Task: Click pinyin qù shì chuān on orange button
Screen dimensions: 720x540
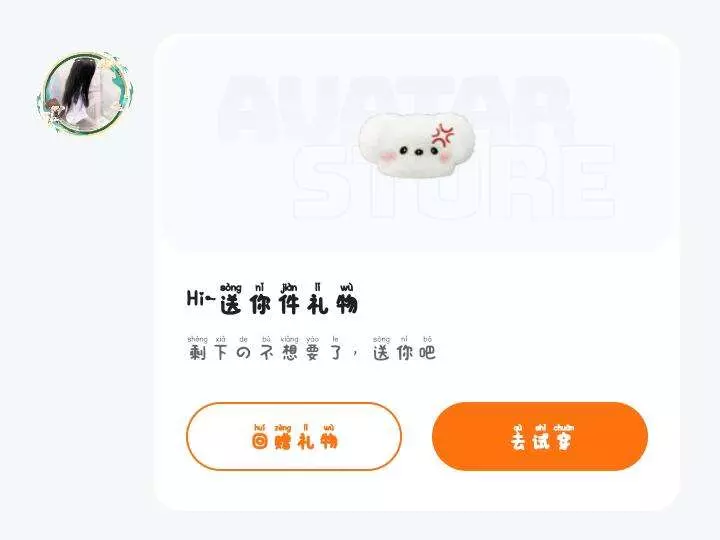Action: point(543,428)
